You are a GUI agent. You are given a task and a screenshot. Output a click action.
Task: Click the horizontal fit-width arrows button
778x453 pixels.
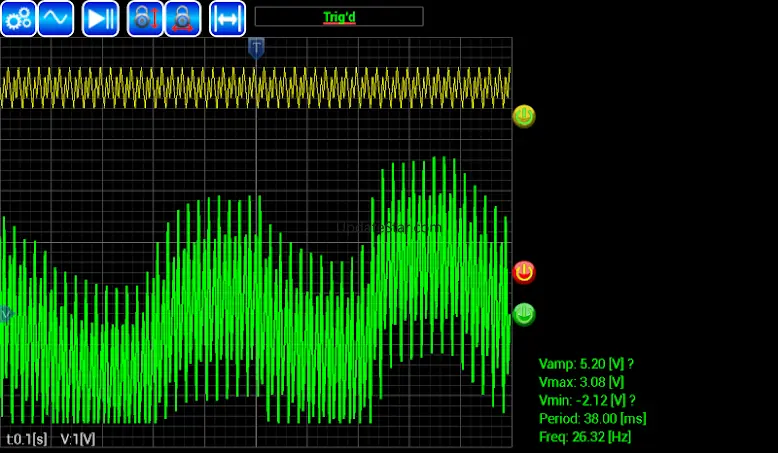click(x=227, y=19)
